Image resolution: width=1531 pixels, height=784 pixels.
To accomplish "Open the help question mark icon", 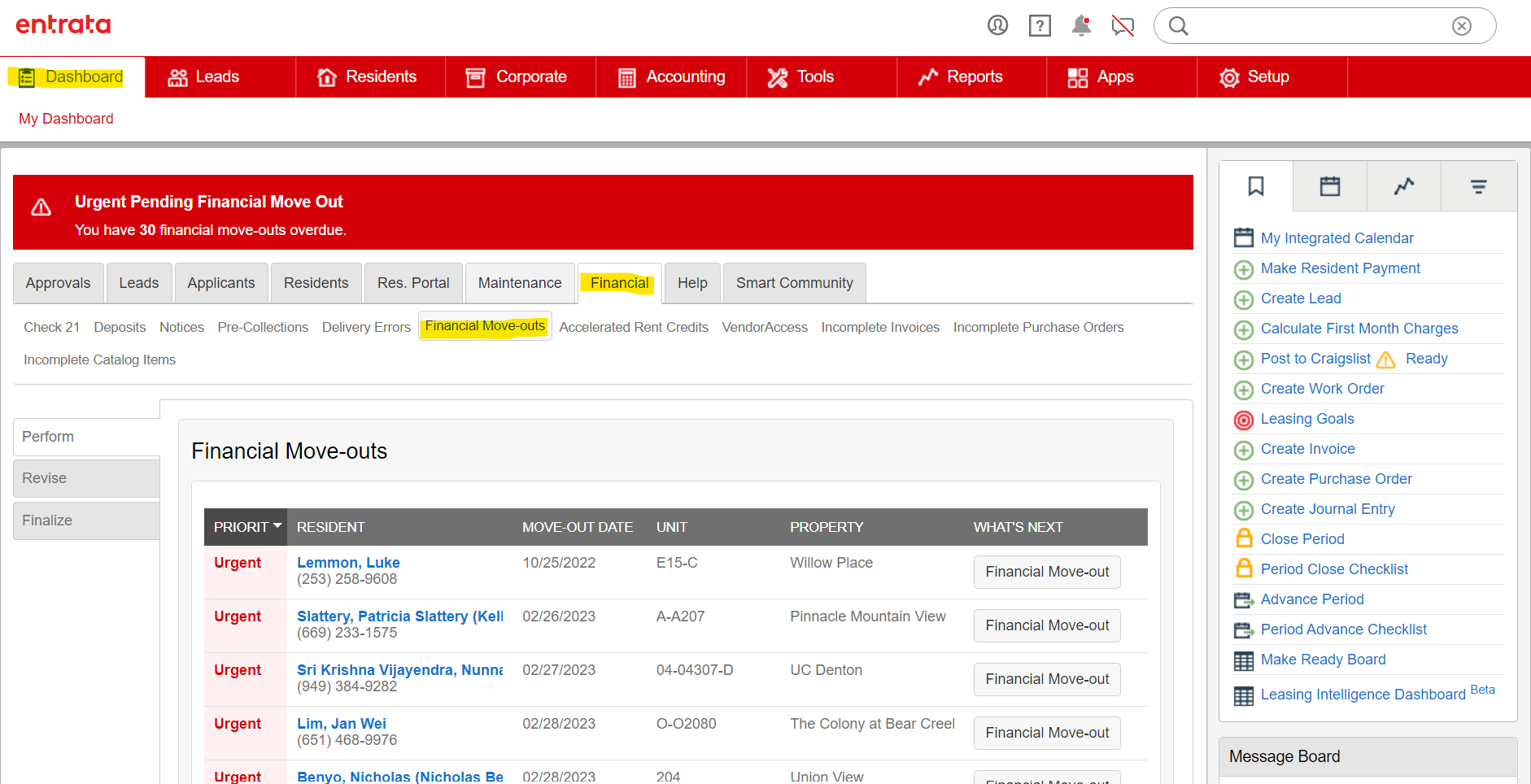I will coord(1040,26).
